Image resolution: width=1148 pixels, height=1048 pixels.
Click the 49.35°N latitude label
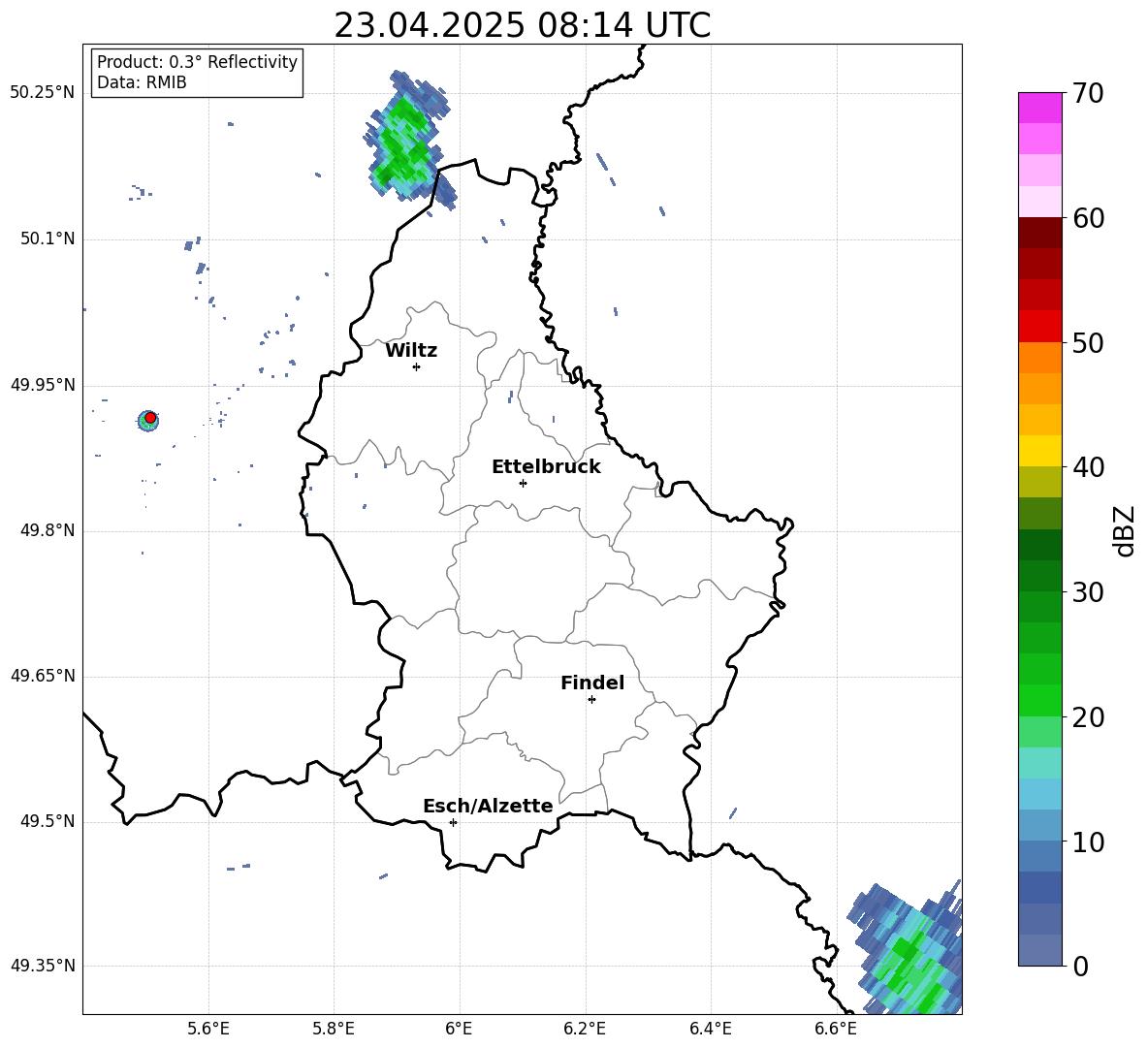point(43,966)
